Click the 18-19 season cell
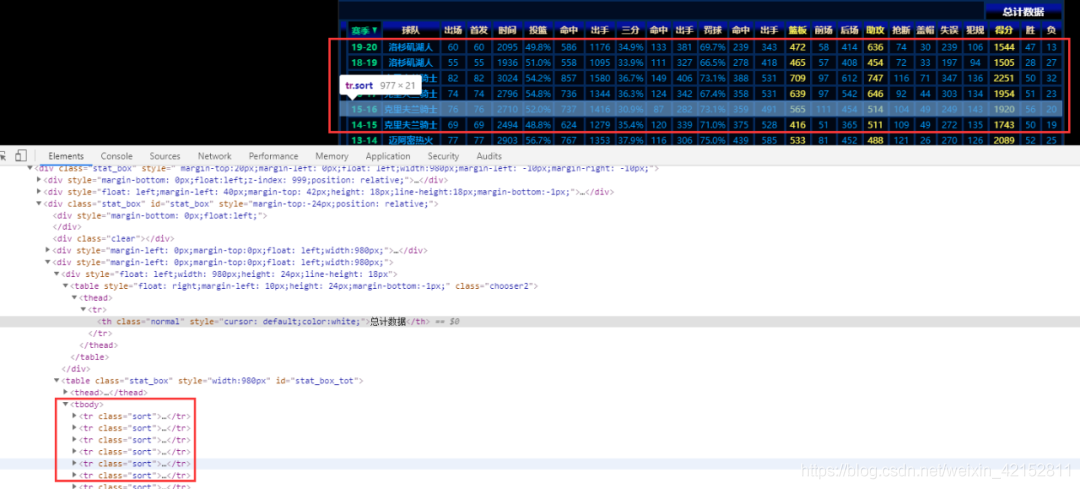The width and height of the screenshot is (1080, 489). pyautogui.click(x=364, y=63)
